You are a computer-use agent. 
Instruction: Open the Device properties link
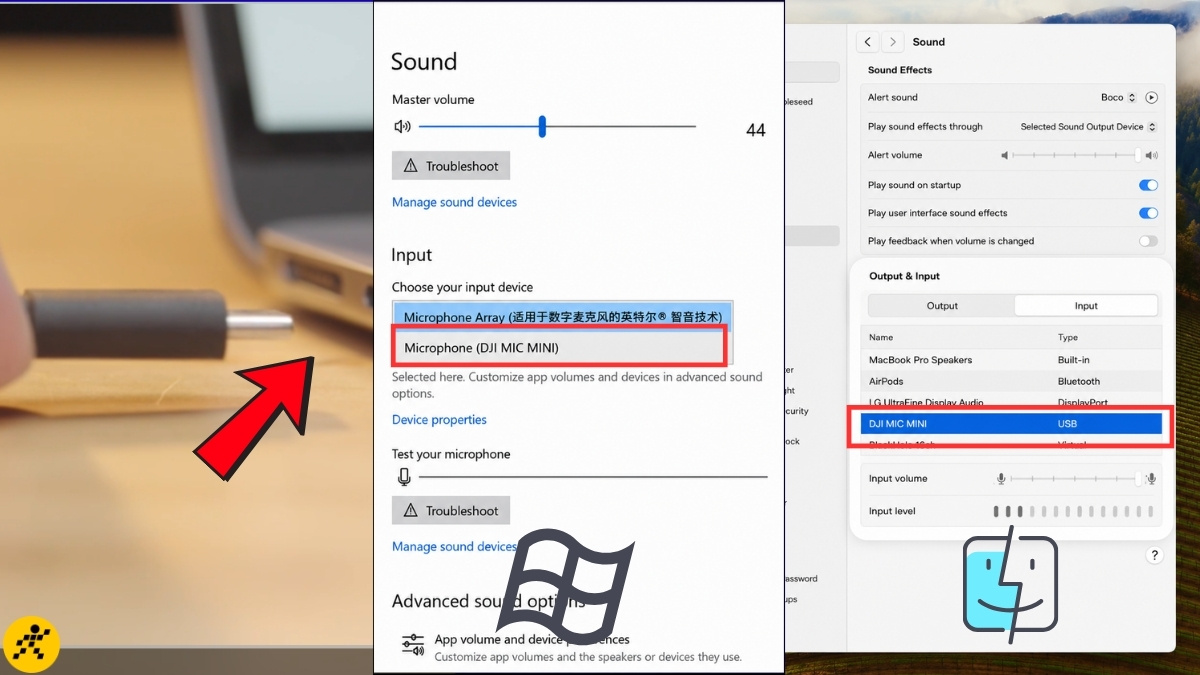point(439,420)
